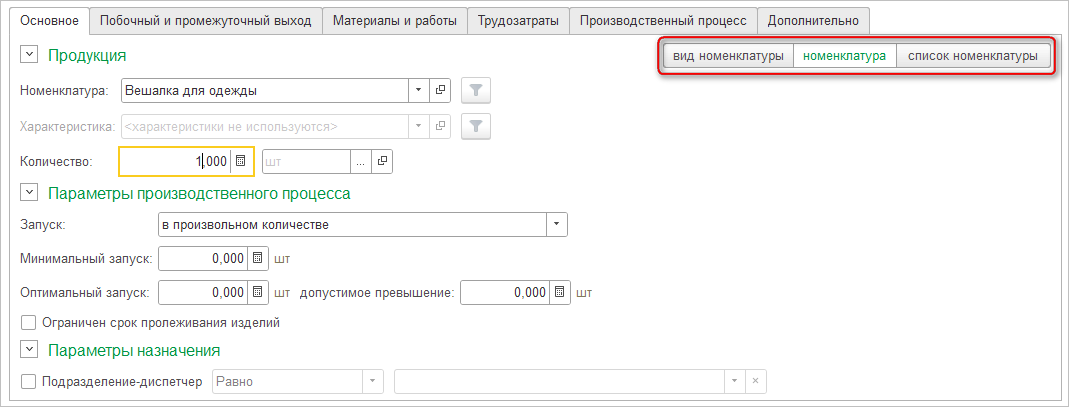
Task: Toggle the Подразделение-диспетчер checkbox
Action: (28, 381)
